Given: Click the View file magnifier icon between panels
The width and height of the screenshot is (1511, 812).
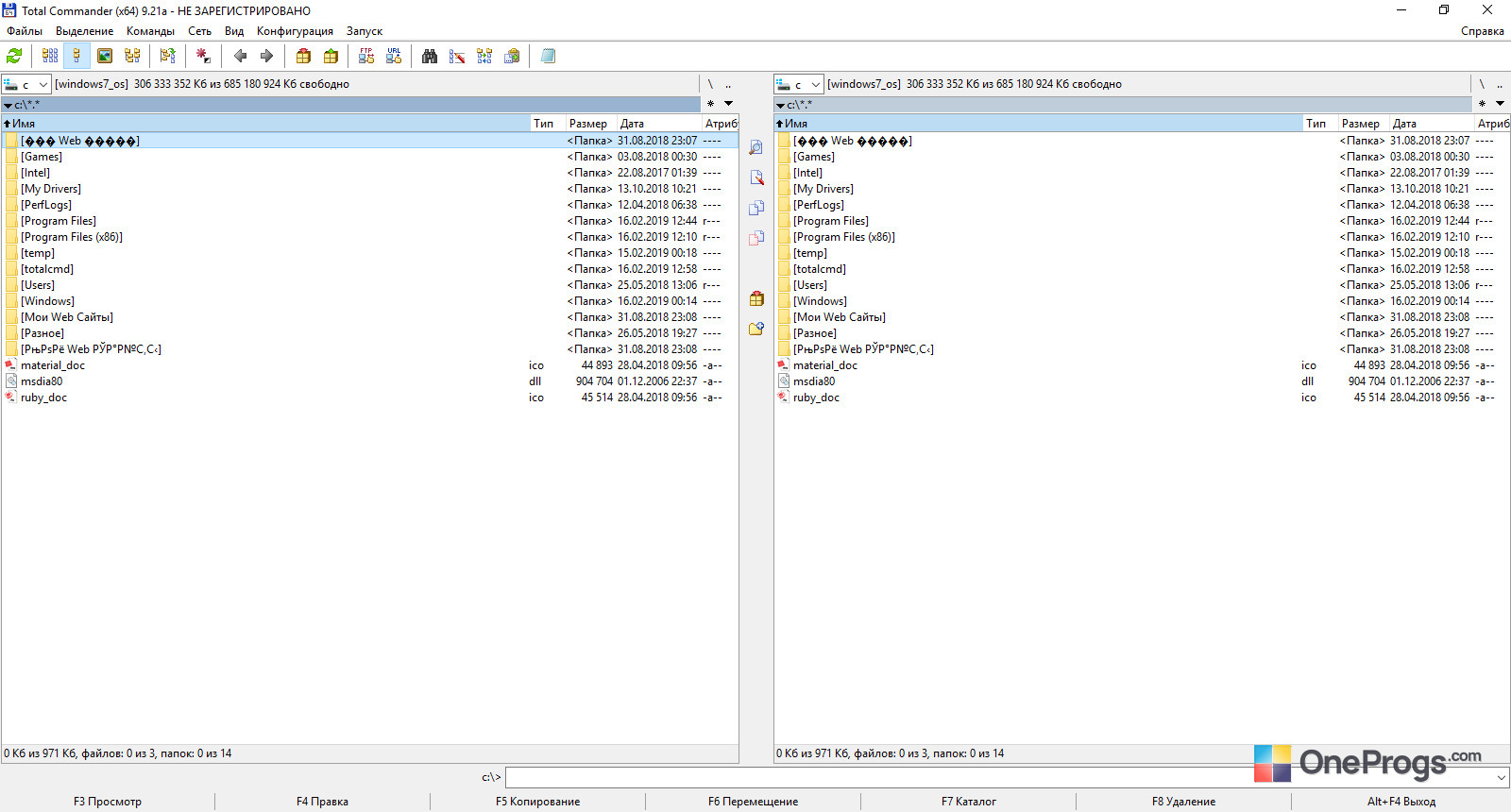Looking at the screenshot, I should coord(756,147).
